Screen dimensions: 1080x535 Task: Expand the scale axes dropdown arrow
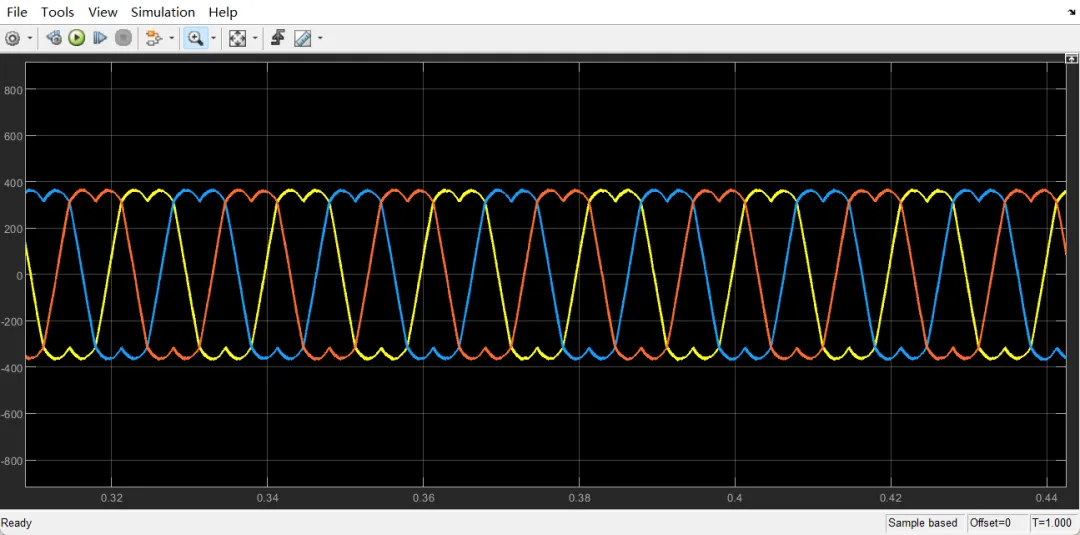click(x=255, y=39)
